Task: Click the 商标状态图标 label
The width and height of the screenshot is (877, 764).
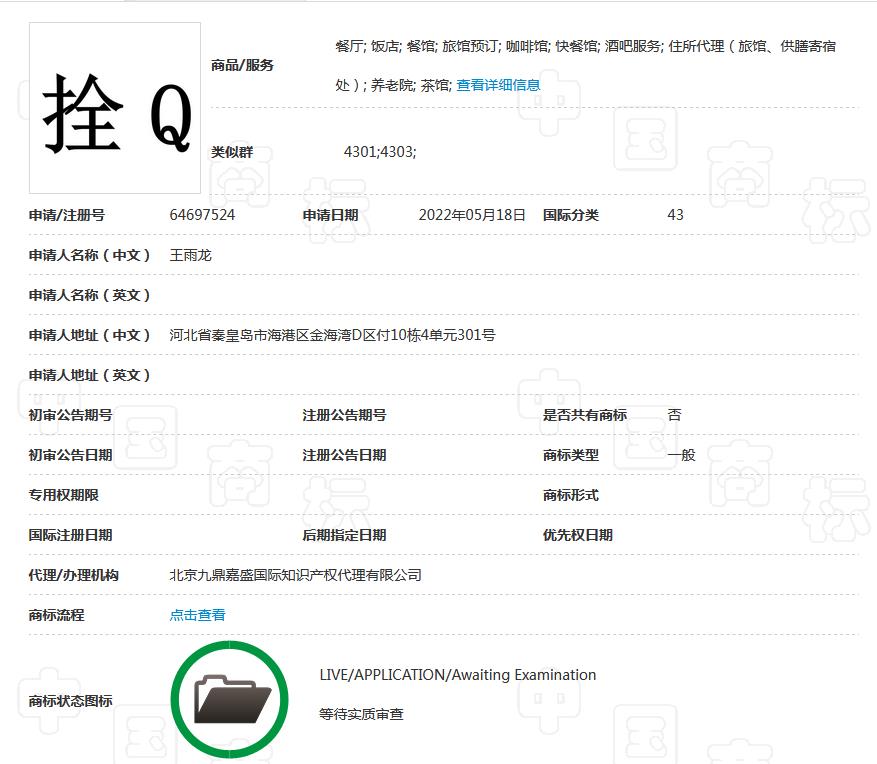Action: (x=70, y=701)
